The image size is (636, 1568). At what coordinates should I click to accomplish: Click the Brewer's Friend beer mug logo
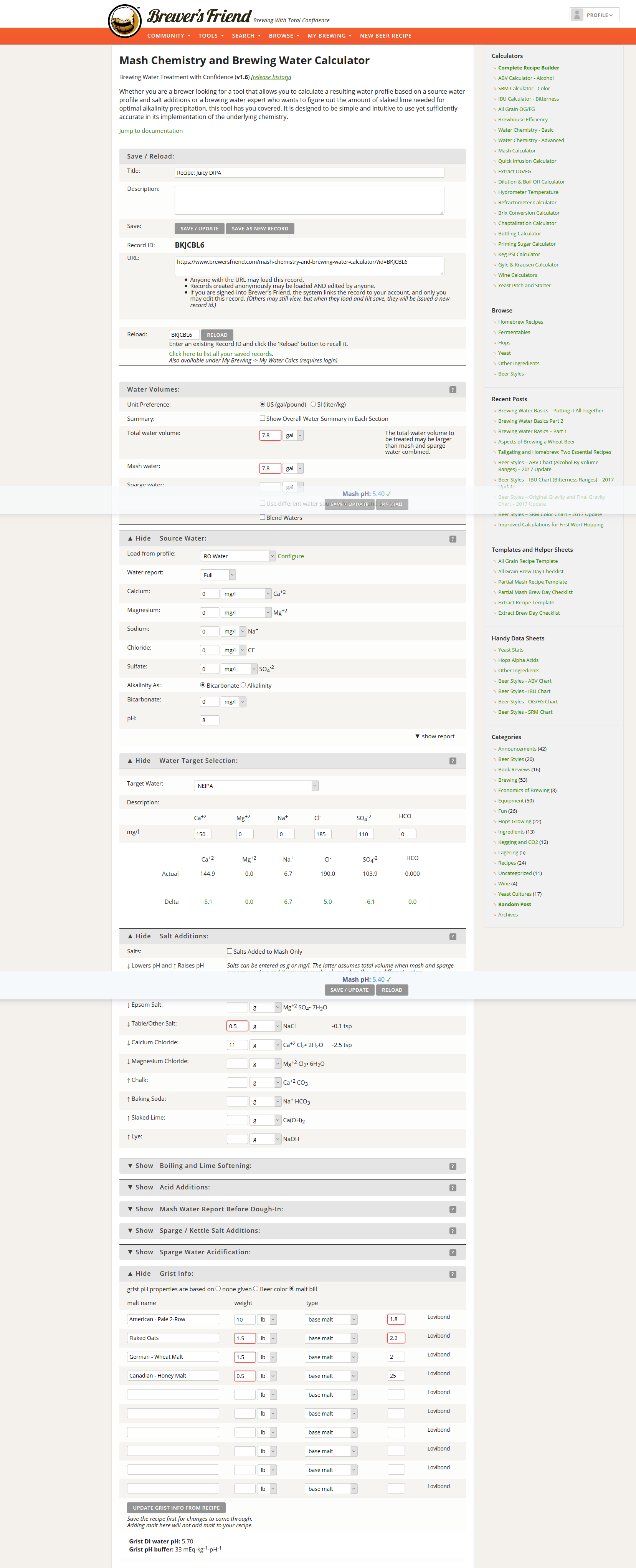point(125,21)
